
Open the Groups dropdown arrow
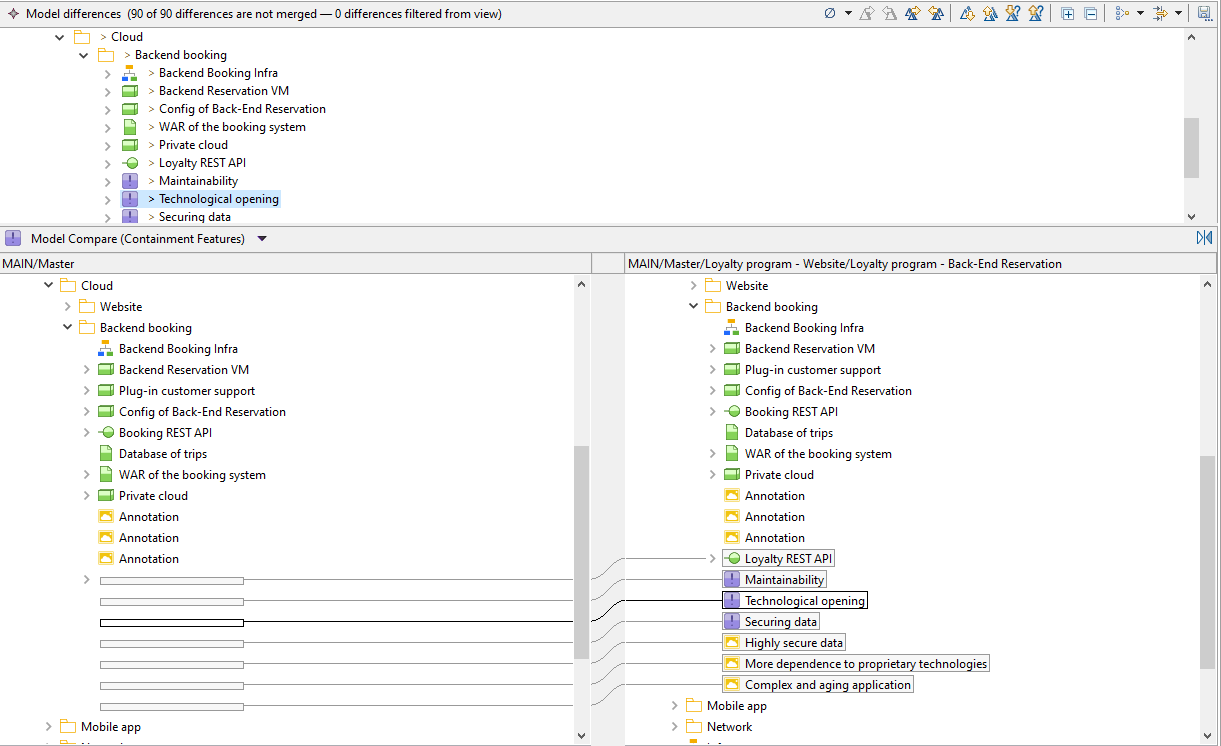click(1140, 14)
